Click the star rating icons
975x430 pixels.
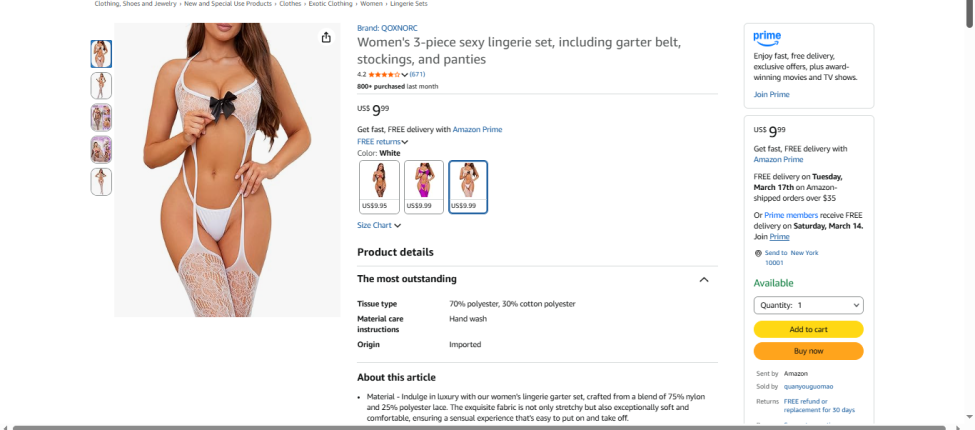[x=384, y=74]
